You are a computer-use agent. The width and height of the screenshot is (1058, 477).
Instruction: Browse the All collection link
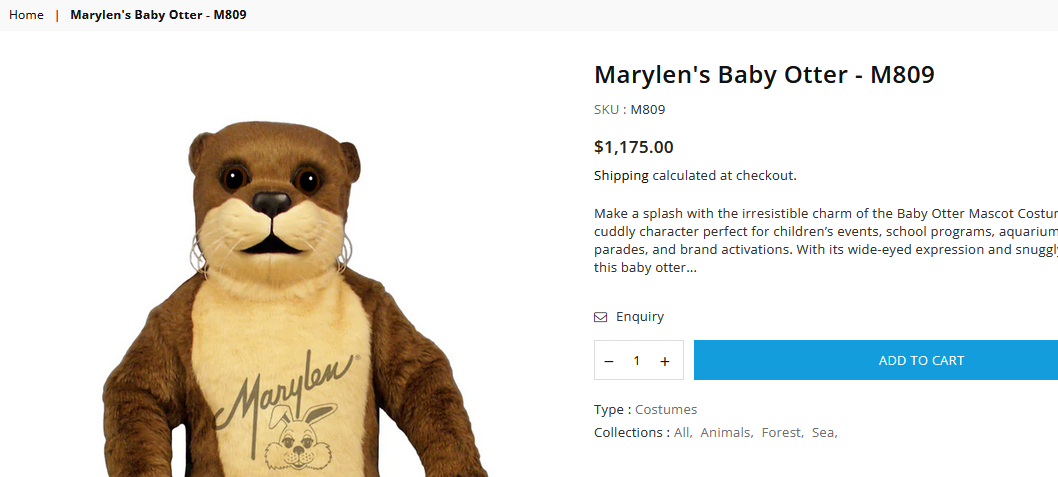682,433
